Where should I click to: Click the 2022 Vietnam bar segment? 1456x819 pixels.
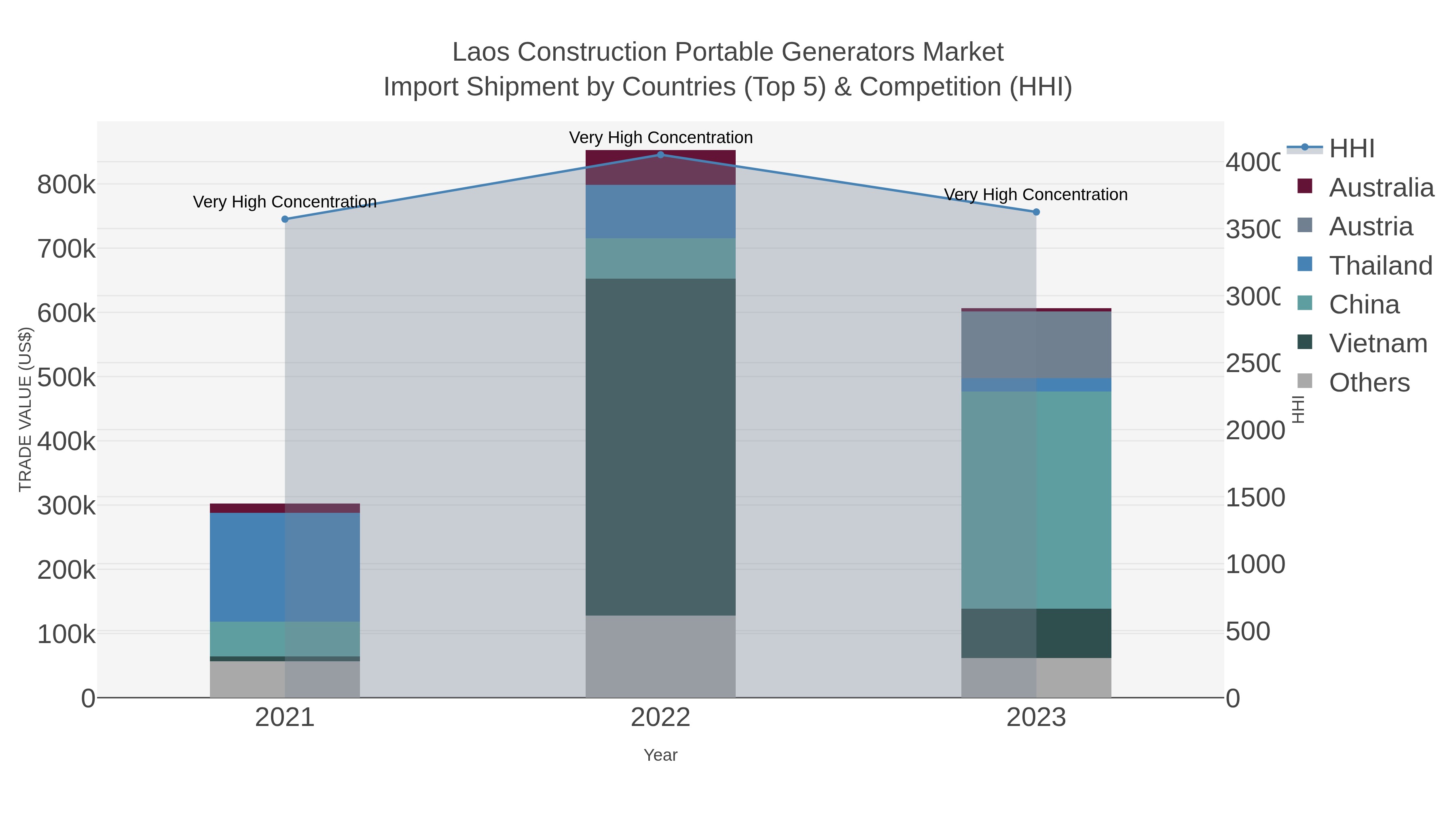[x=660, y=447]
